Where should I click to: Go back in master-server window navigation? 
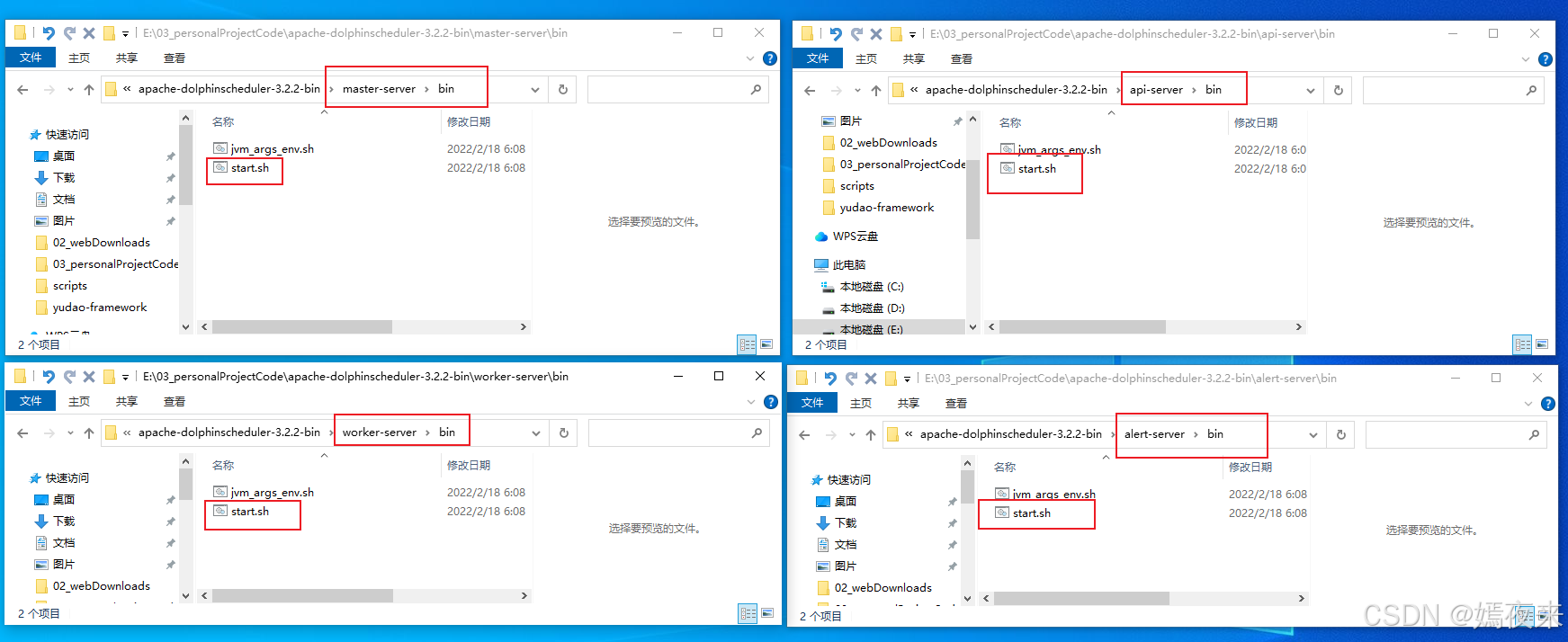click(x=23, y=89)
